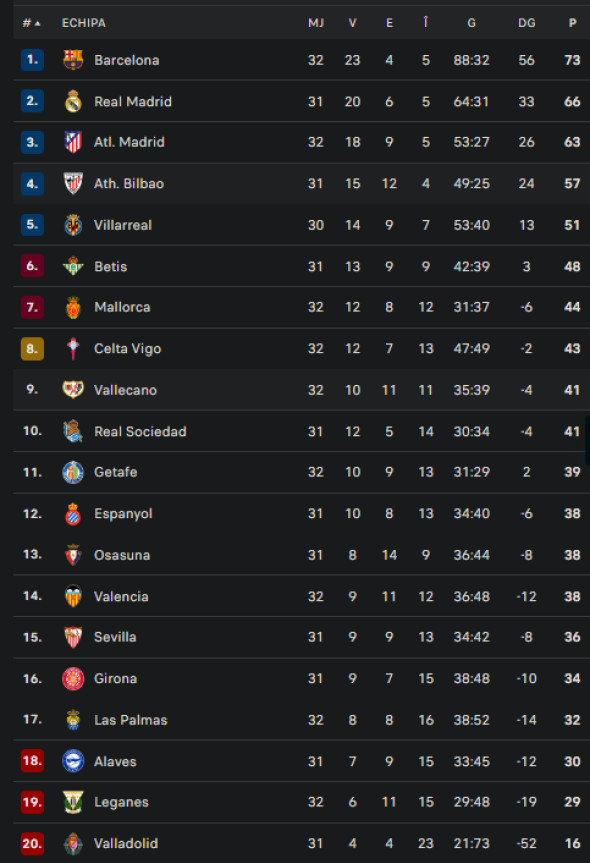
Task: Open the Espanyol team page link
Action: point(123,514)
